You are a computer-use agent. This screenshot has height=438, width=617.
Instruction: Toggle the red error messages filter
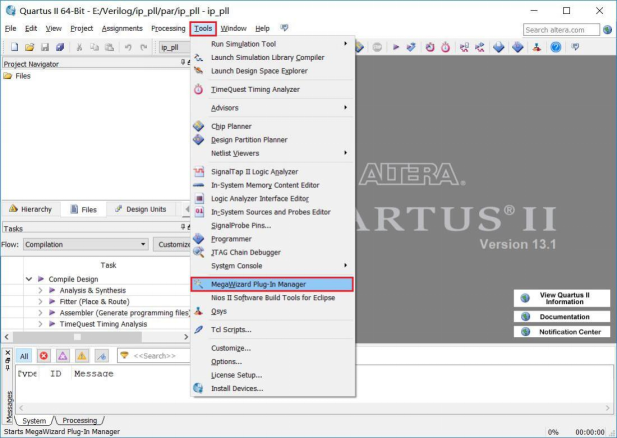44,356
